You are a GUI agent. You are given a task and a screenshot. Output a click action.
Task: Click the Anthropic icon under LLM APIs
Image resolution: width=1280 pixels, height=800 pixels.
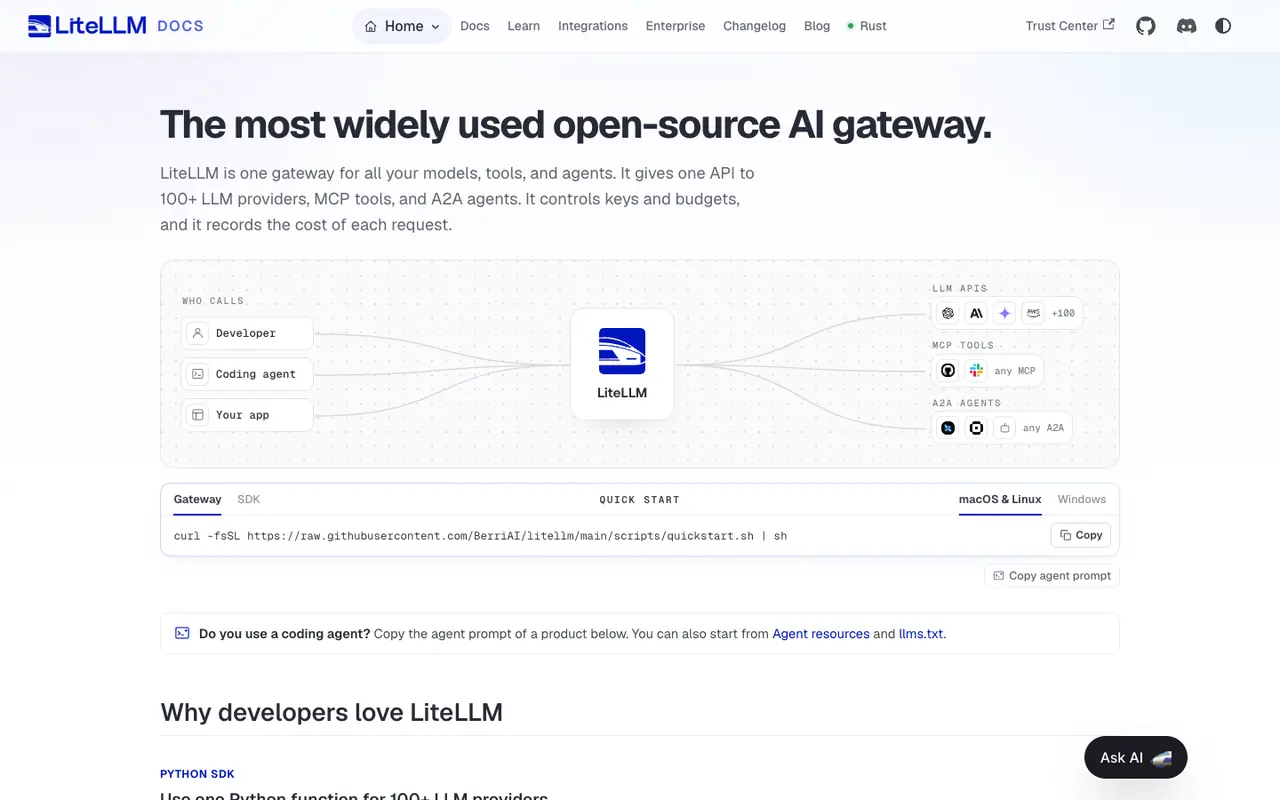(977, 313)
